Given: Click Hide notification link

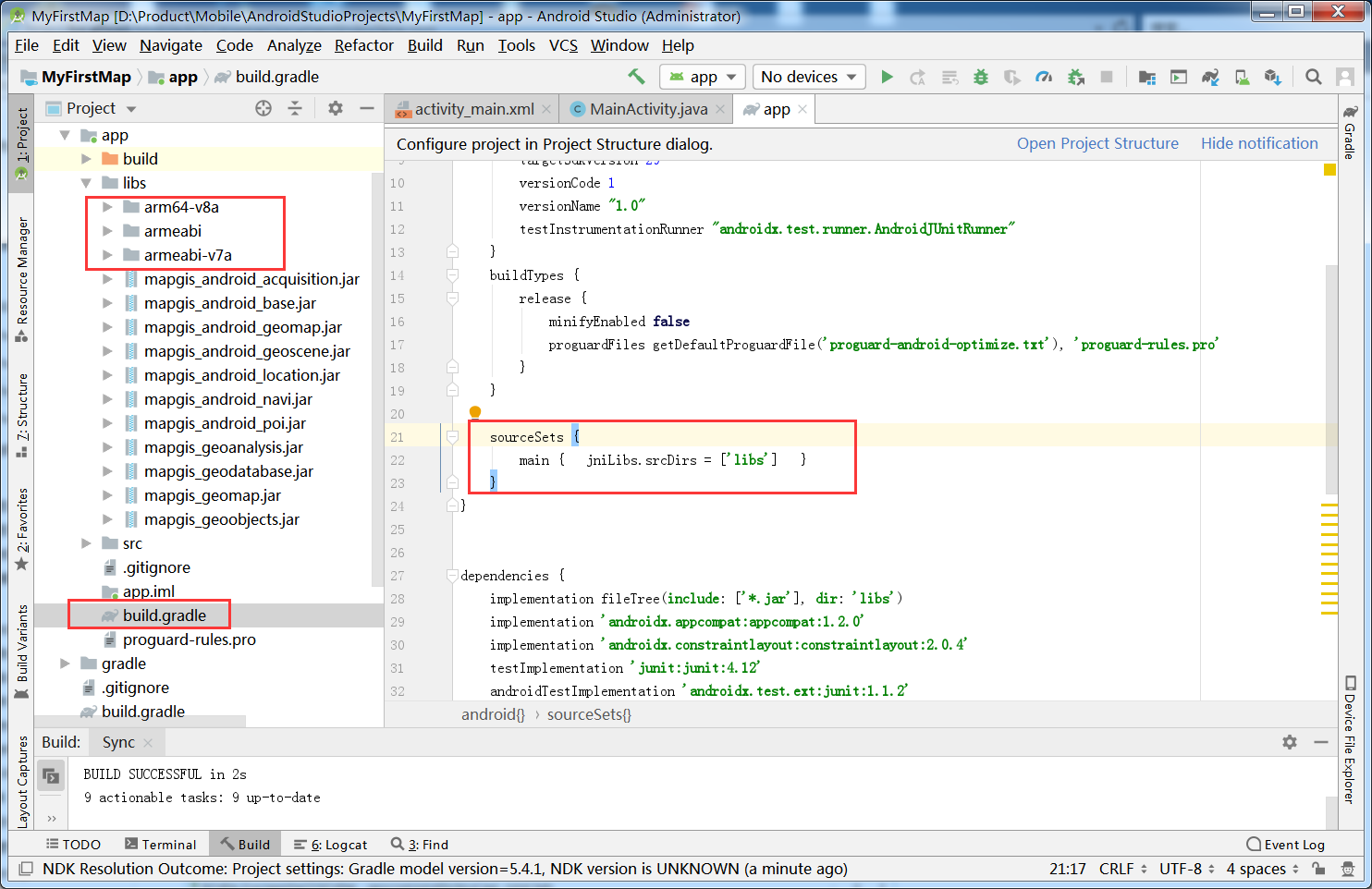Looking at the screenshot, I should pos(1259,143).
